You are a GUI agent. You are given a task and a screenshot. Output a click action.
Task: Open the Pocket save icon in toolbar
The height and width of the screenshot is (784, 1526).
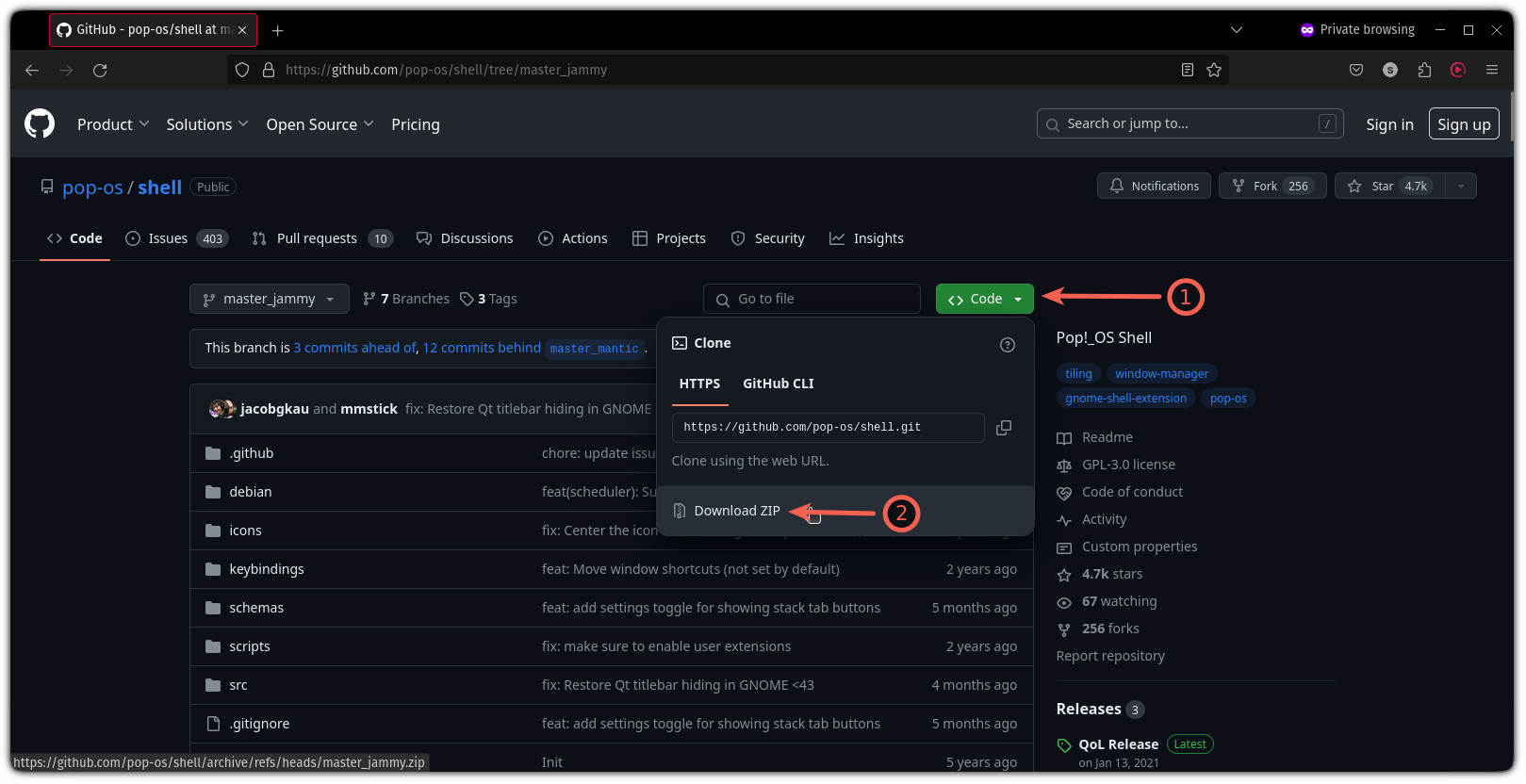(1356, 70)
